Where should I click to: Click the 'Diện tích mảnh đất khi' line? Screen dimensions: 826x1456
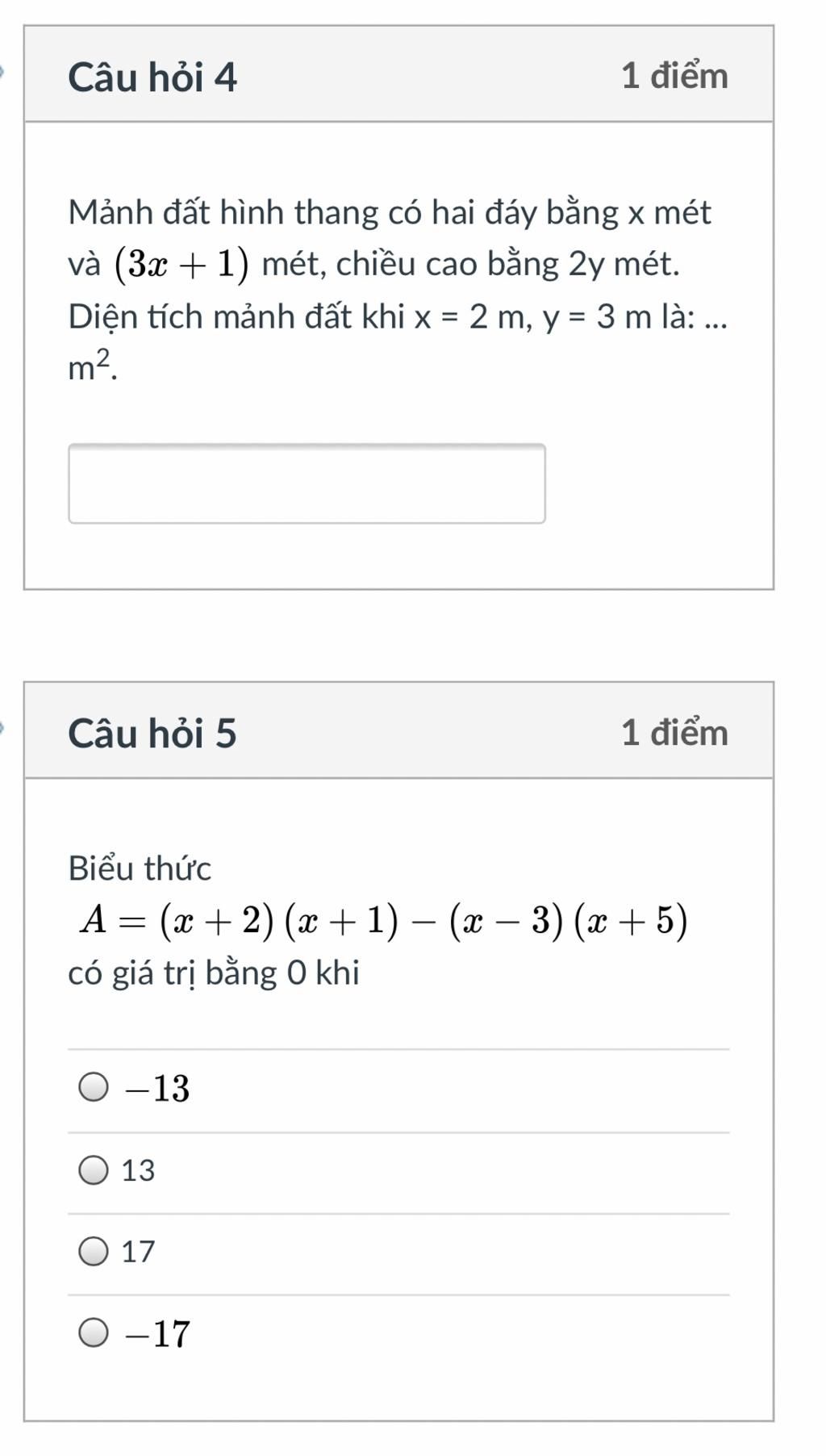pyautogui.click(x=236, y=317)
